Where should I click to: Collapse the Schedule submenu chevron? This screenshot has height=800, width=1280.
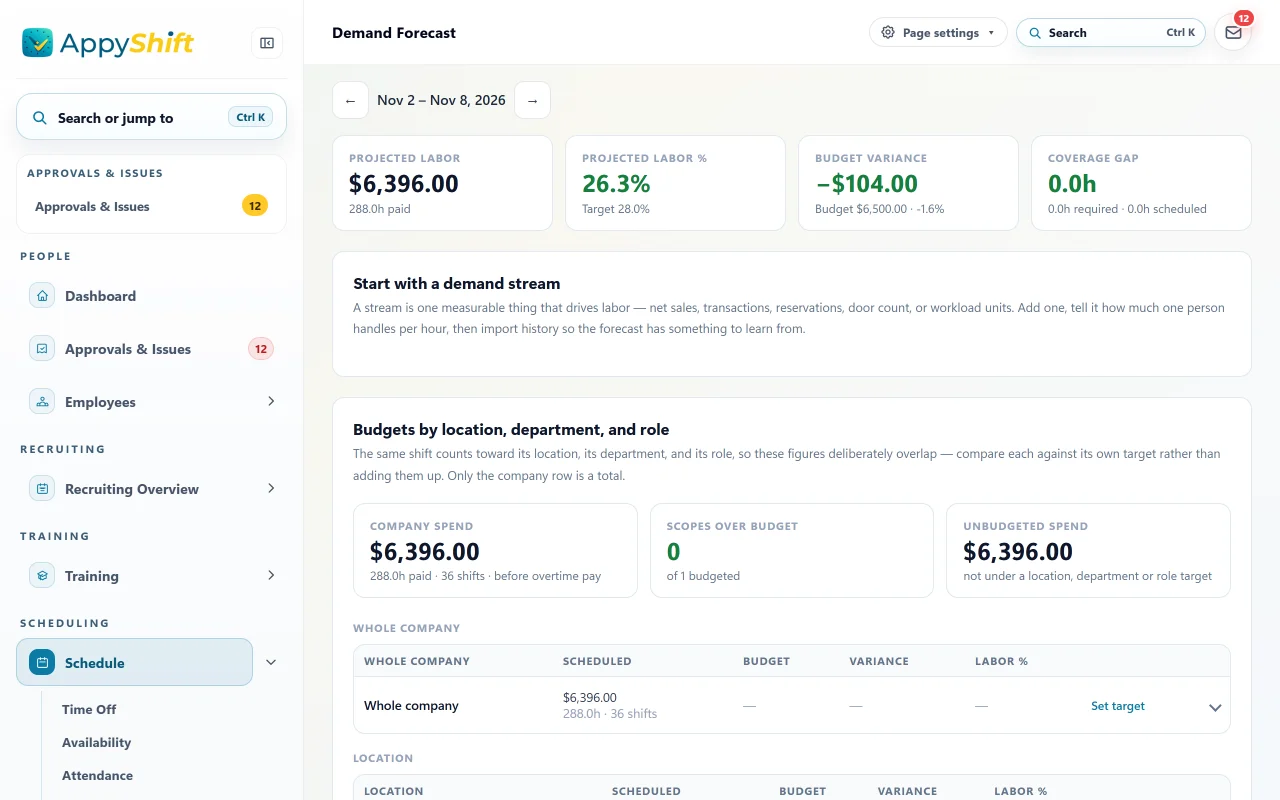tap(271, 663)
